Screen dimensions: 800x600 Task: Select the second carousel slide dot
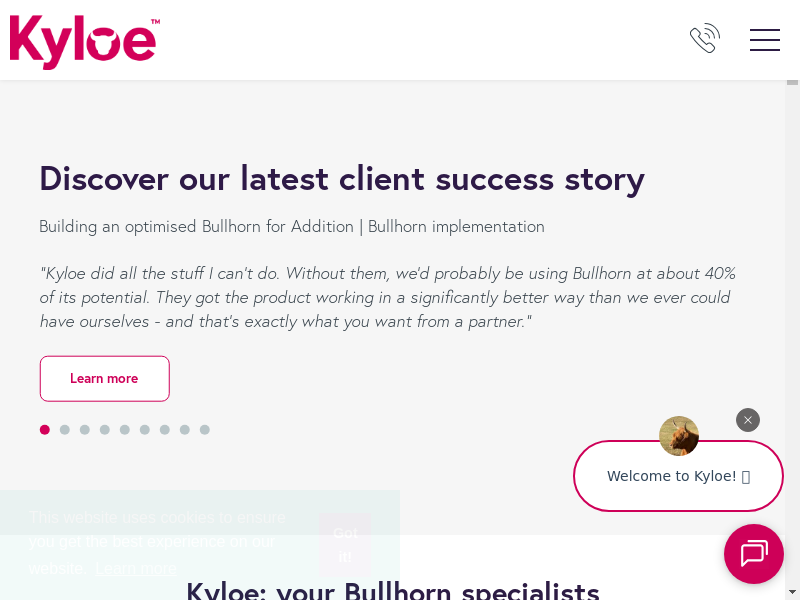click(65, 430)
